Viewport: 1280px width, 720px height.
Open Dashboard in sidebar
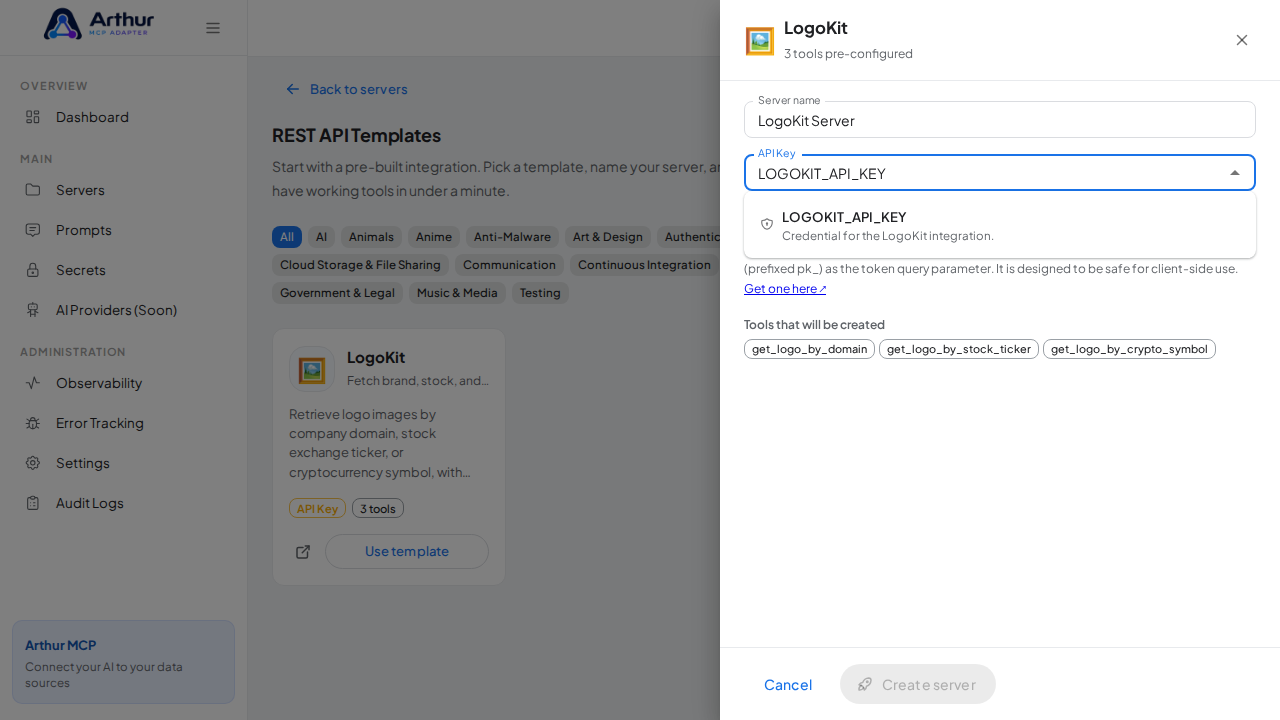pos(123,117)
